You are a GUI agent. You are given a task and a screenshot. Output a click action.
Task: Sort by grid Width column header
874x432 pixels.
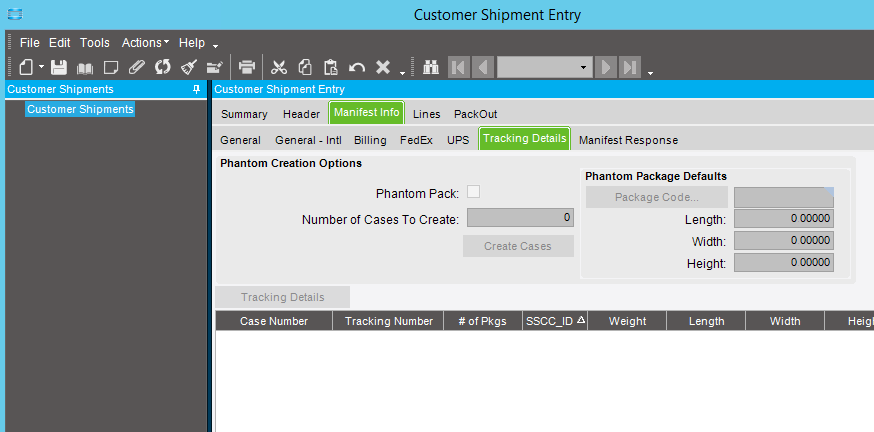pyautogui.click(x=785, y=321)
